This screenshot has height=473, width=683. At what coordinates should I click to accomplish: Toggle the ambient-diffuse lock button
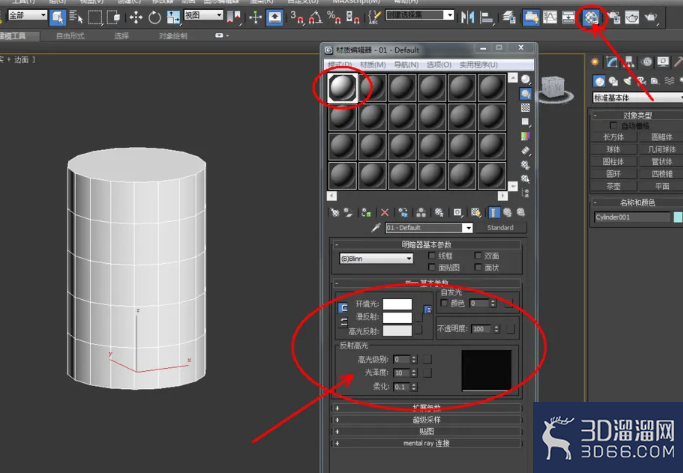point(343,308)
